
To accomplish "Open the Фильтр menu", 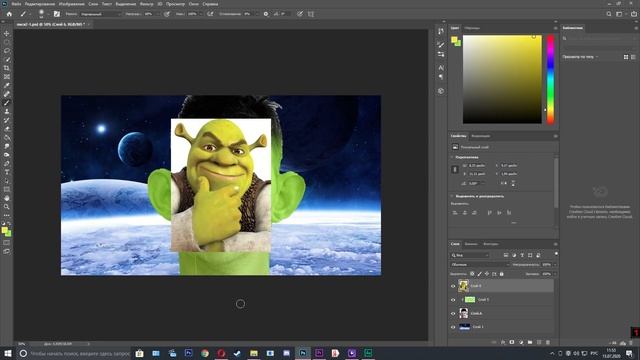I will [x=147, y=4].
